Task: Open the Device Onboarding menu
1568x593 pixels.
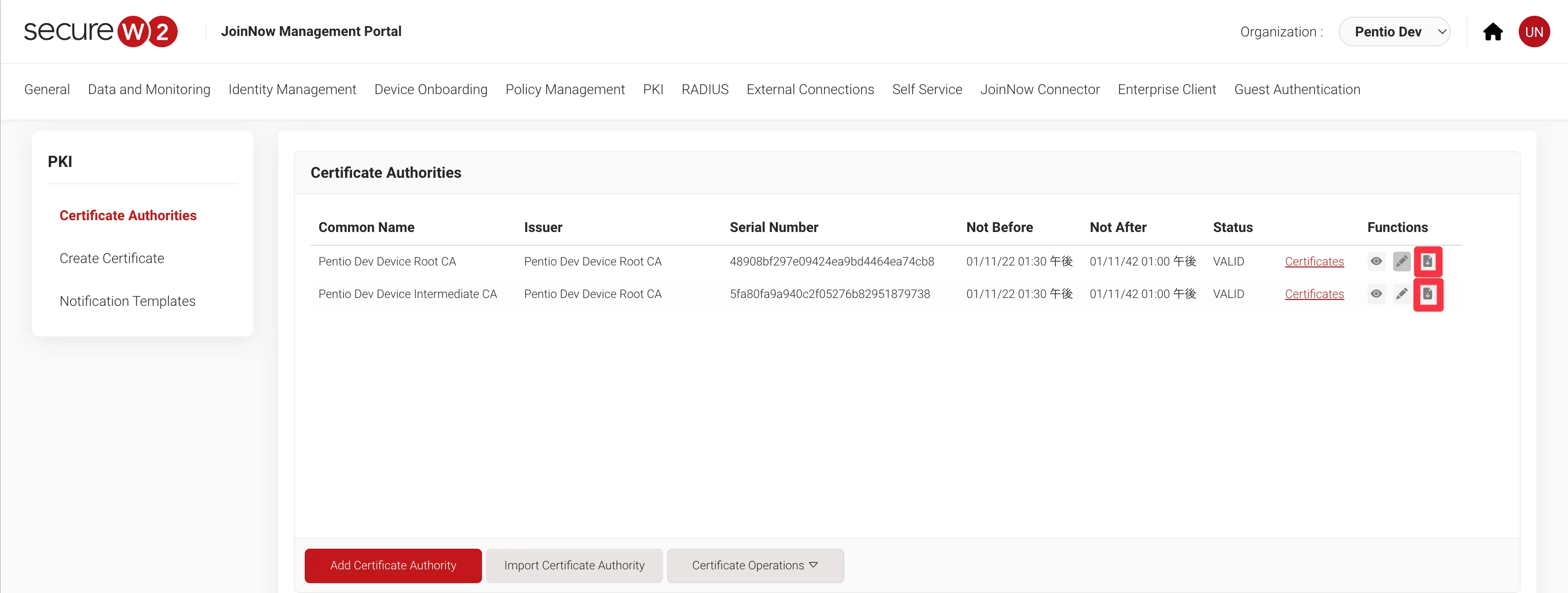Action: point(431,90)
